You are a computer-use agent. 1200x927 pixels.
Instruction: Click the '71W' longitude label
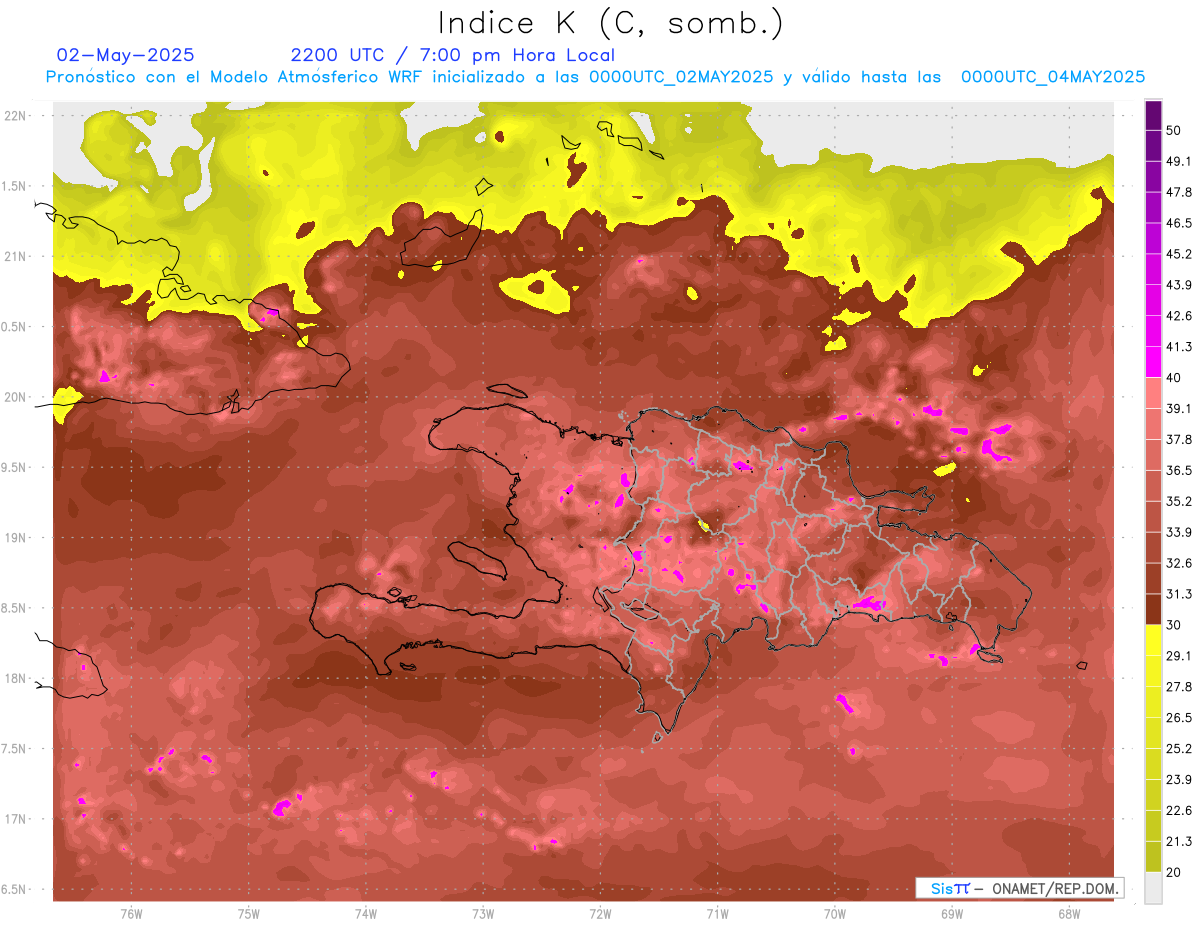(717, 913)
